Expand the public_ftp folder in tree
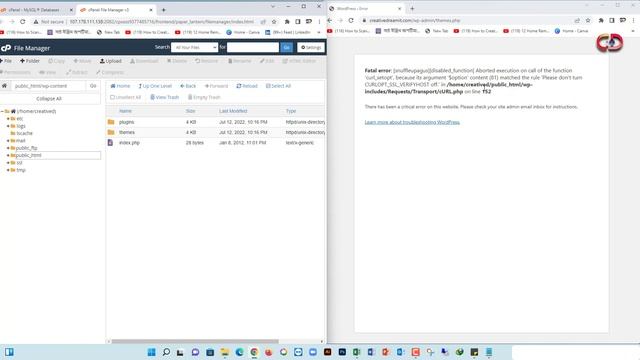Screen dimensions: 640x360 (x=8, y=148)
